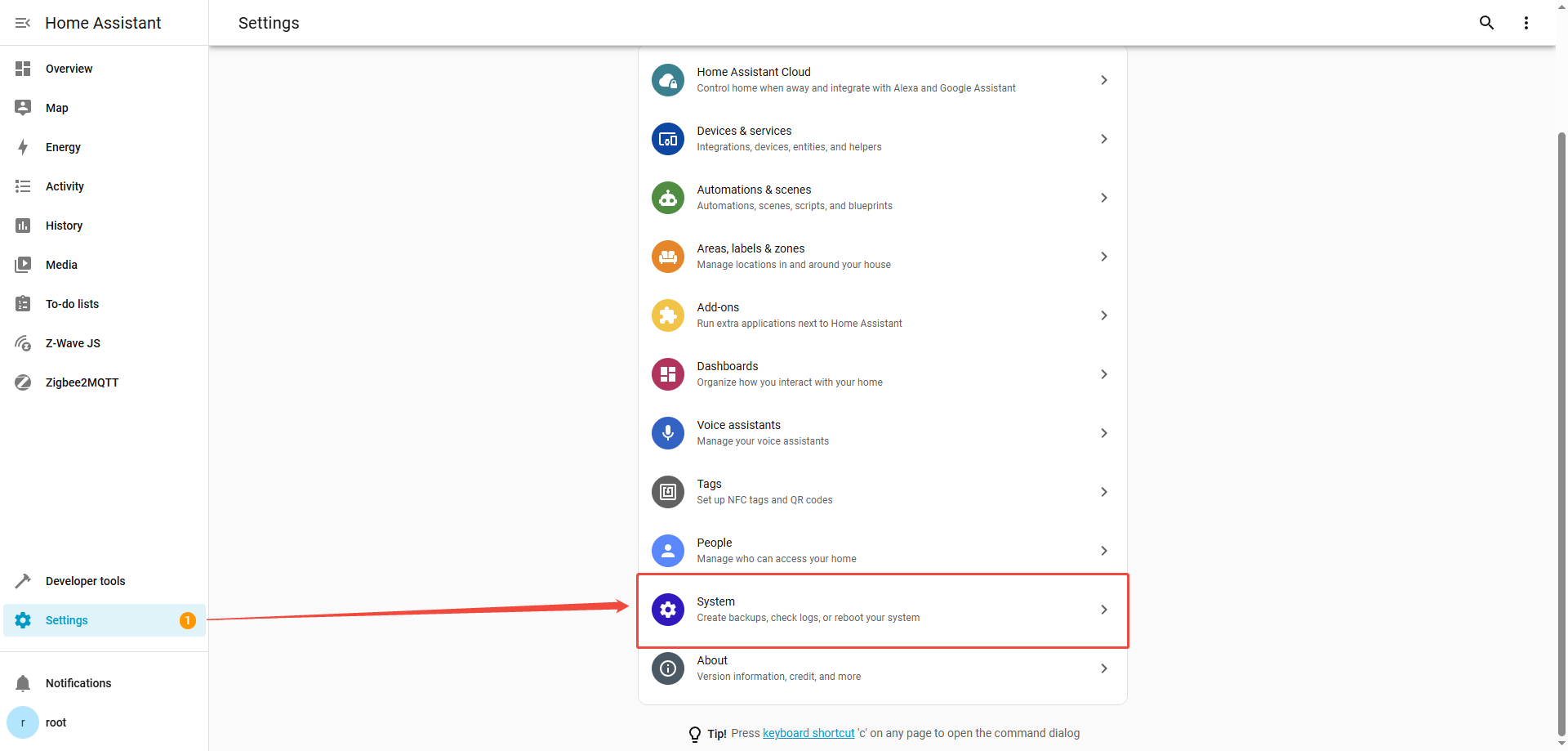Image resolution: width=1568 pixels, height=751 pixels.
Task: Expand Devices & services with its chevron
Action: click(1103, 139)
